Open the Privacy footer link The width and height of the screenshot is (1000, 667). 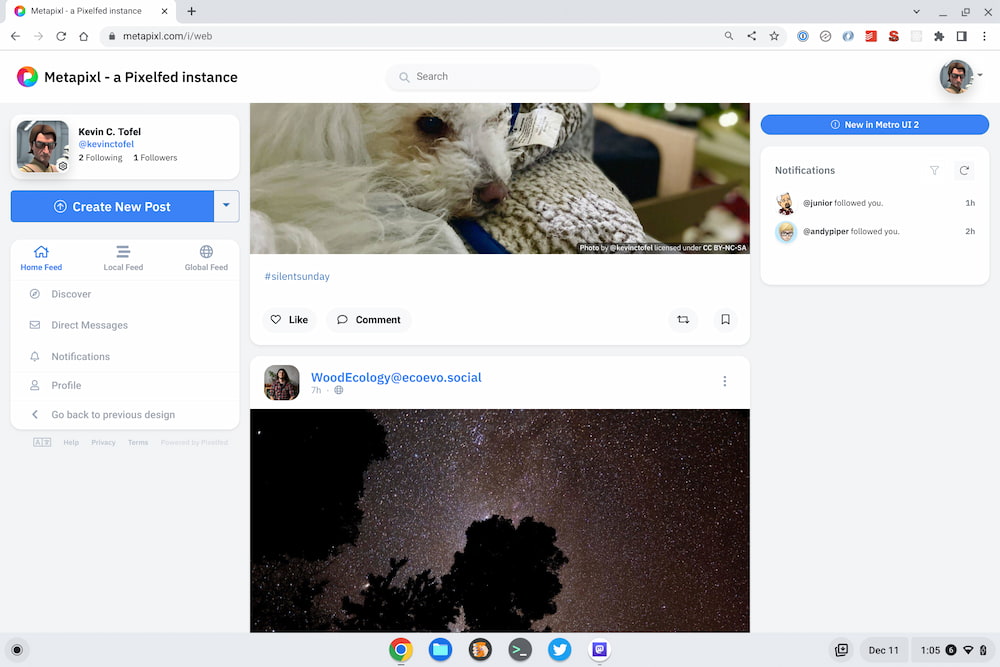[x=103, y=443]
